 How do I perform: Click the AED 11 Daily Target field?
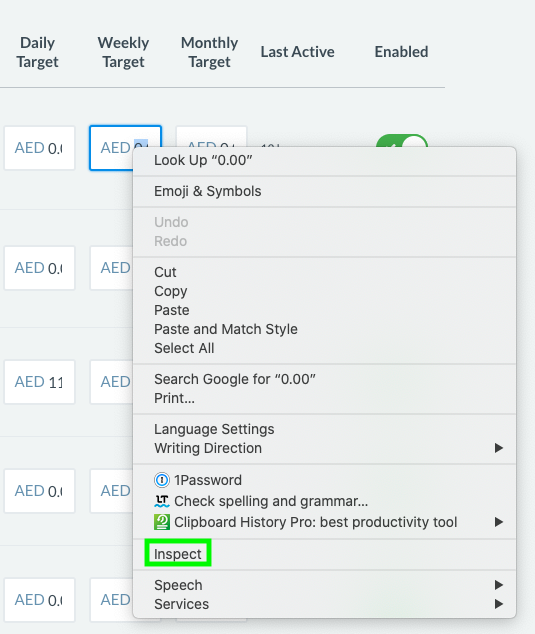(x=39, y=382)
